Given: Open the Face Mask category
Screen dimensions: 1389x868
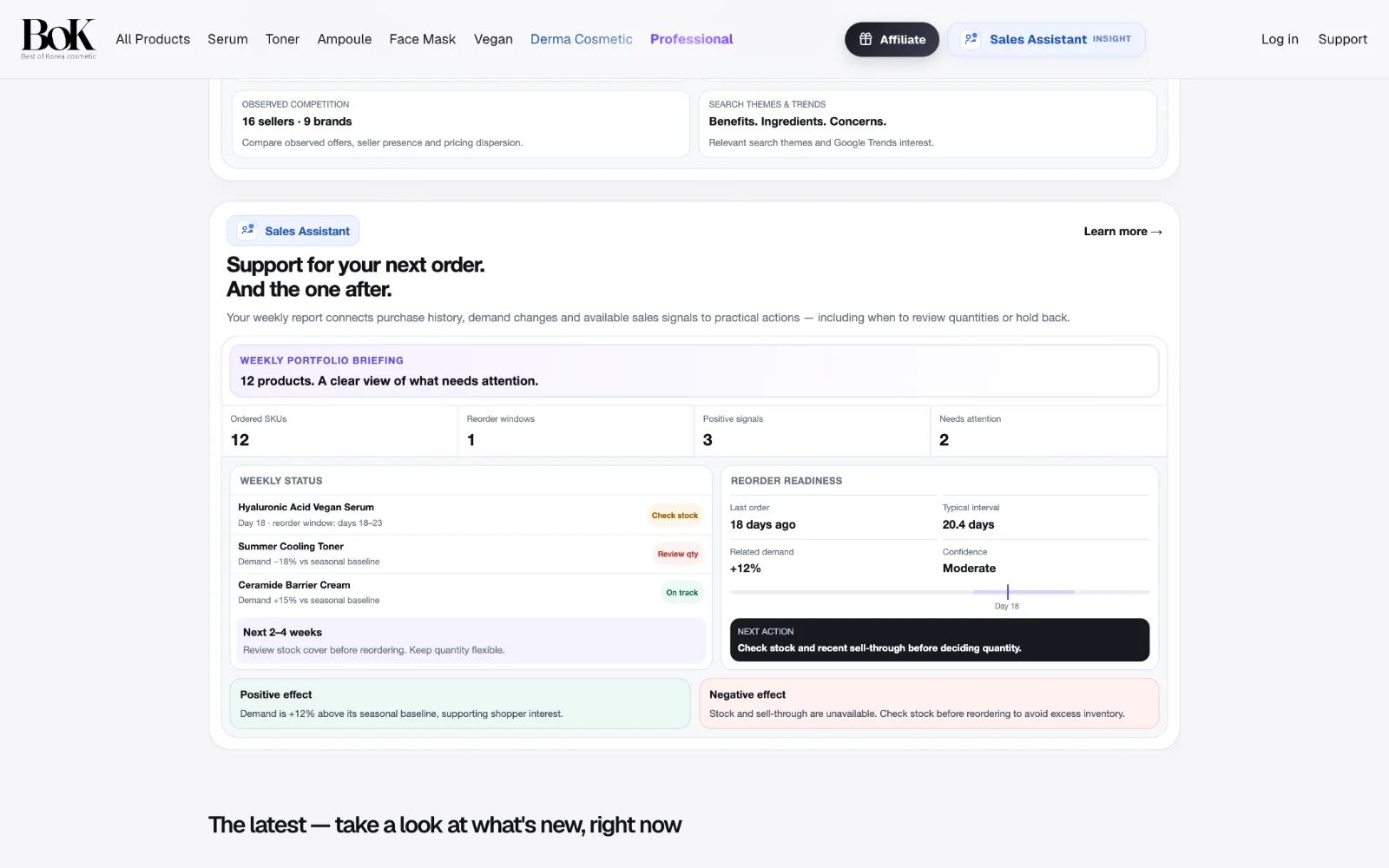Looking at the screenshot, I should coord(423,39).
